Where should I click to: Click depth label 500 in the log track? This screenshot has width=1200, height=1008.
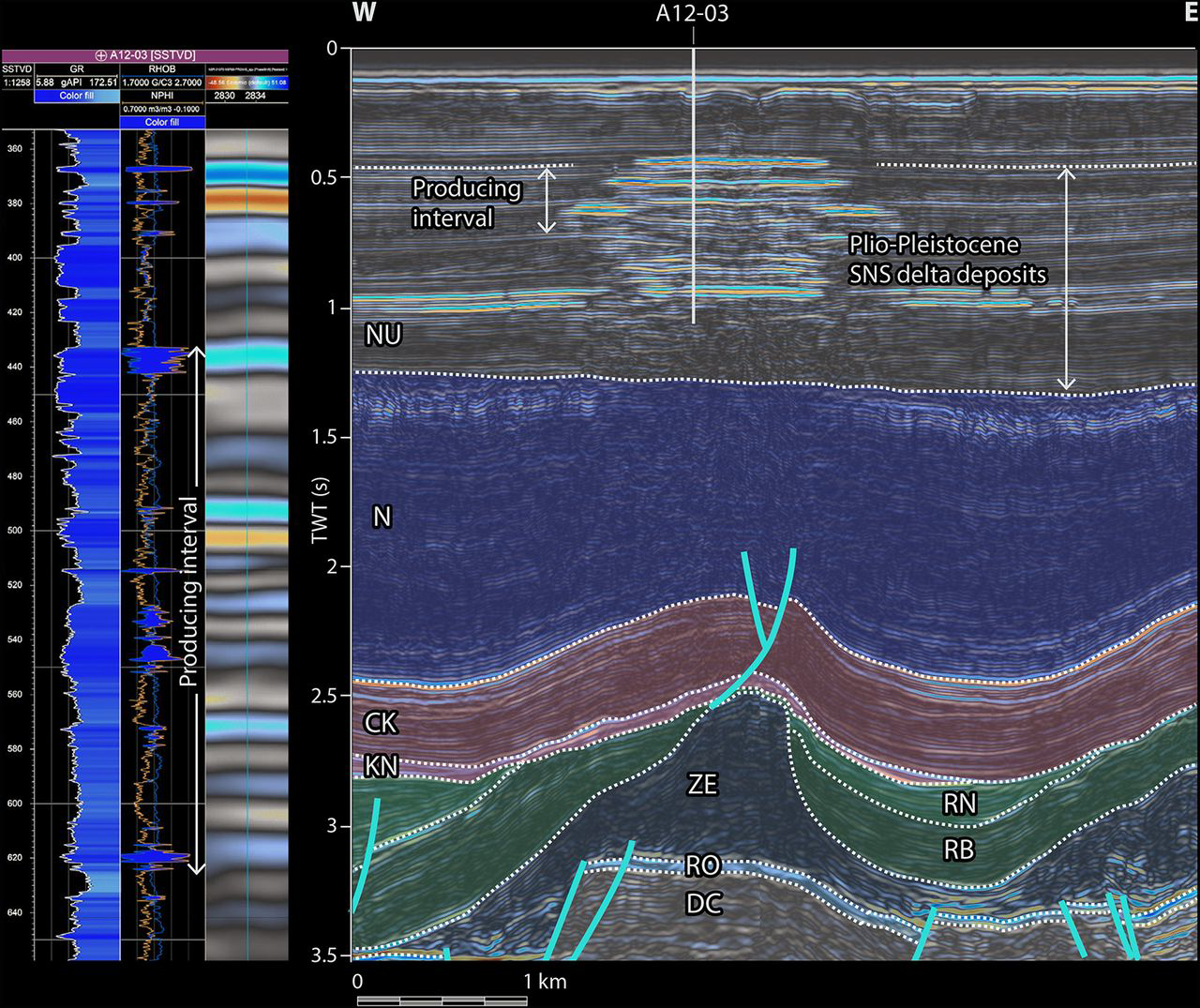coord(14,531)
